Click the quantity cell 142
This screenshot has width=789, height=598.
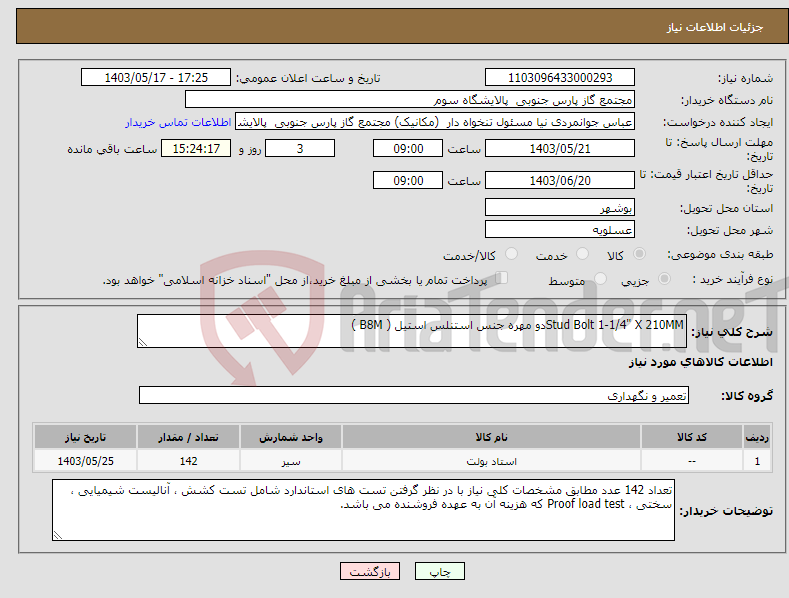pyautogui.click(x=188, y=461)
